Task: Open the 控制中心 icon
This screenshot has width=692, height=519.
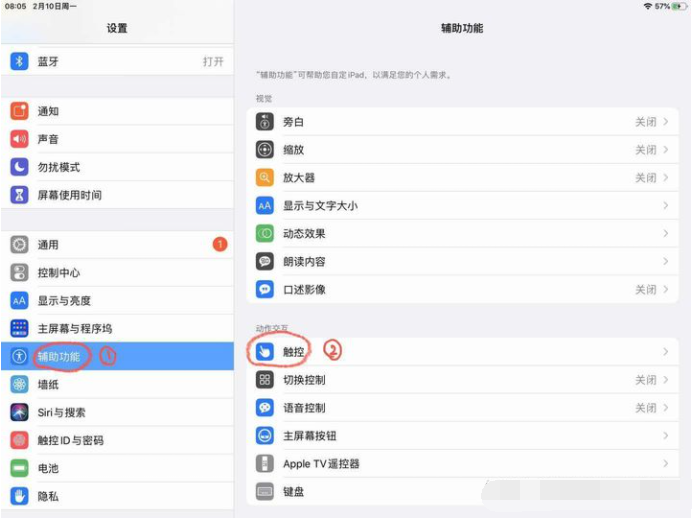Action: click(x=19, y=273)
